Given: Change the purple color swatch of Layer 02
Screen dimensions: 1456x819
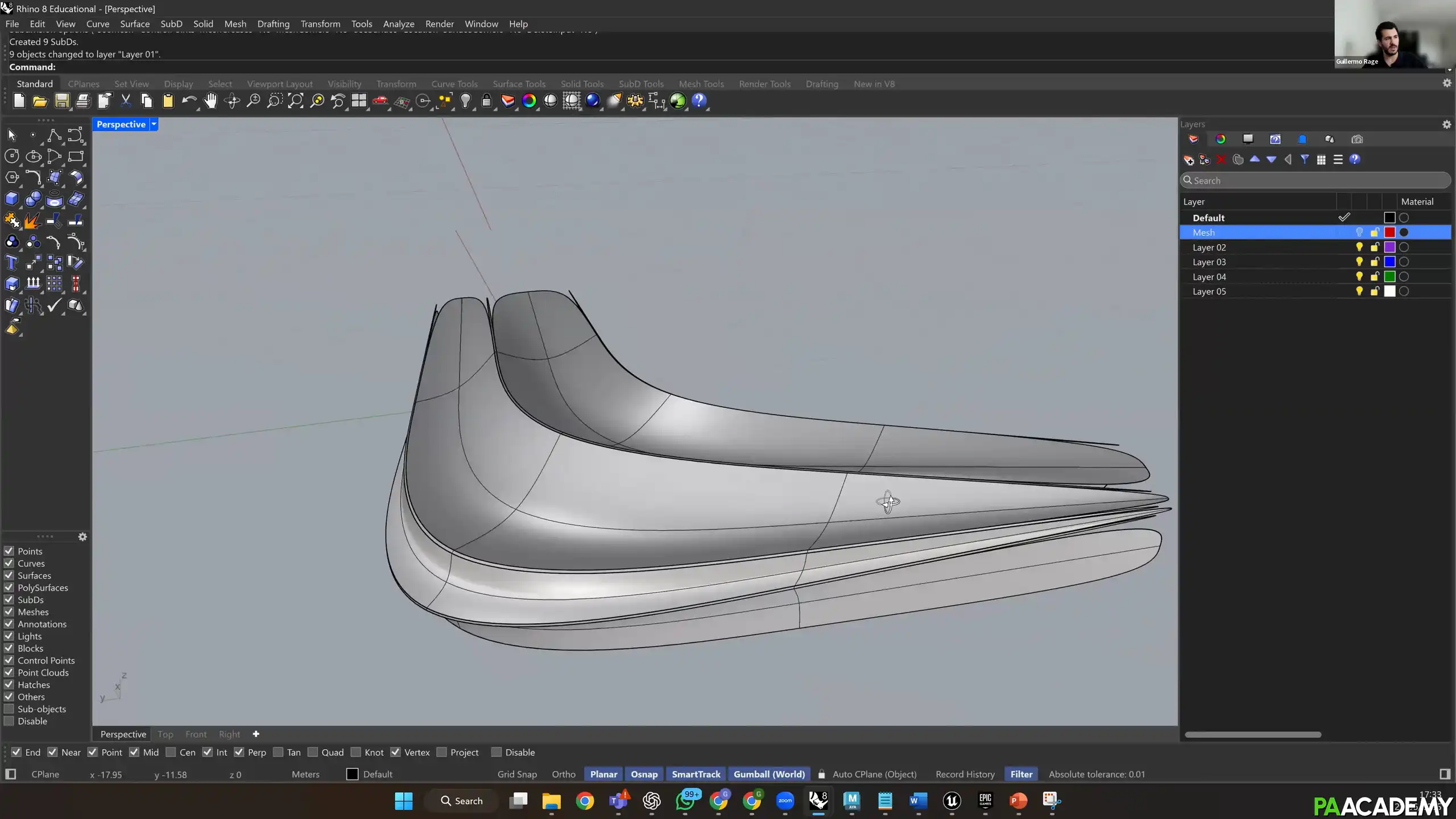Looking at the screenshot, I should pyautogui.click(x=1389, y=247).
